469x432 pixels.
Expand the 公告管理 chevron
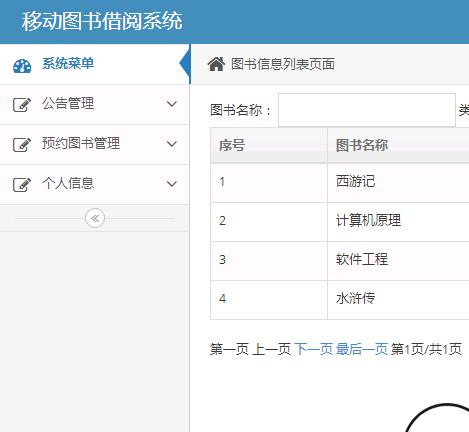coord(172,104)
